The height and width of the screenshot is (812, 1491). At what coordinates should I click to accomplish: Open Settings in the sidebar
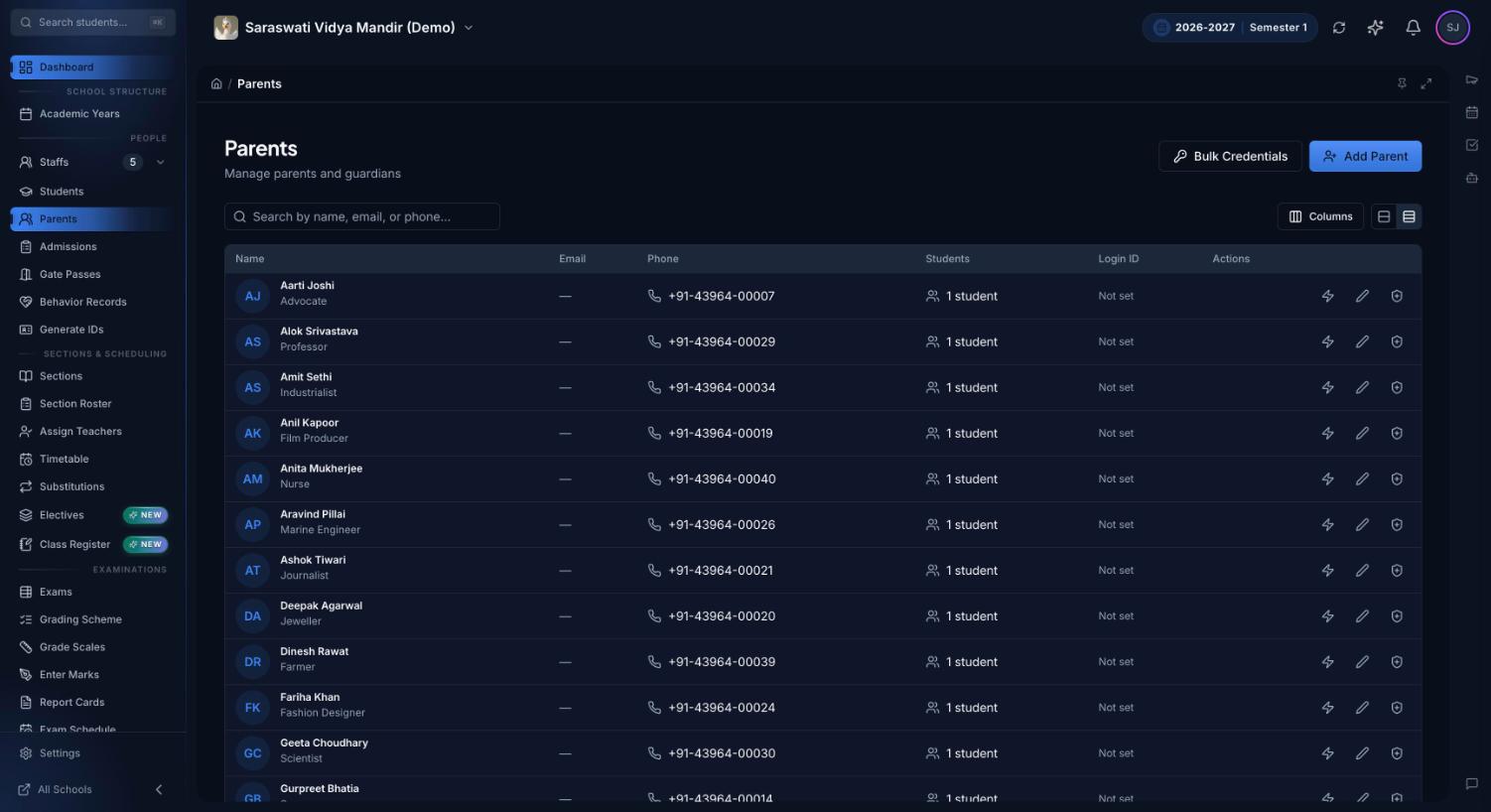[x=92, y=753]
